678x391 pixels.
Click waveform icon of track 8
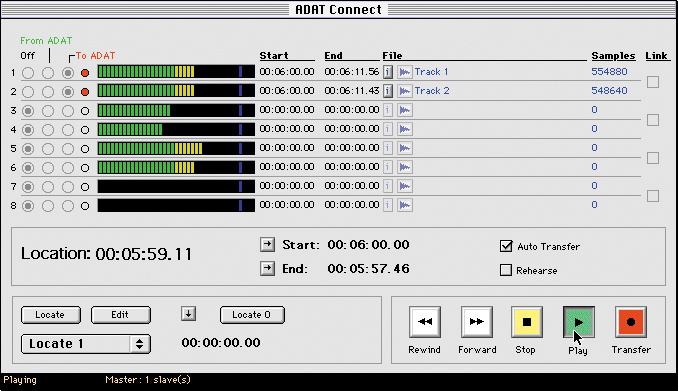(405, 205)
